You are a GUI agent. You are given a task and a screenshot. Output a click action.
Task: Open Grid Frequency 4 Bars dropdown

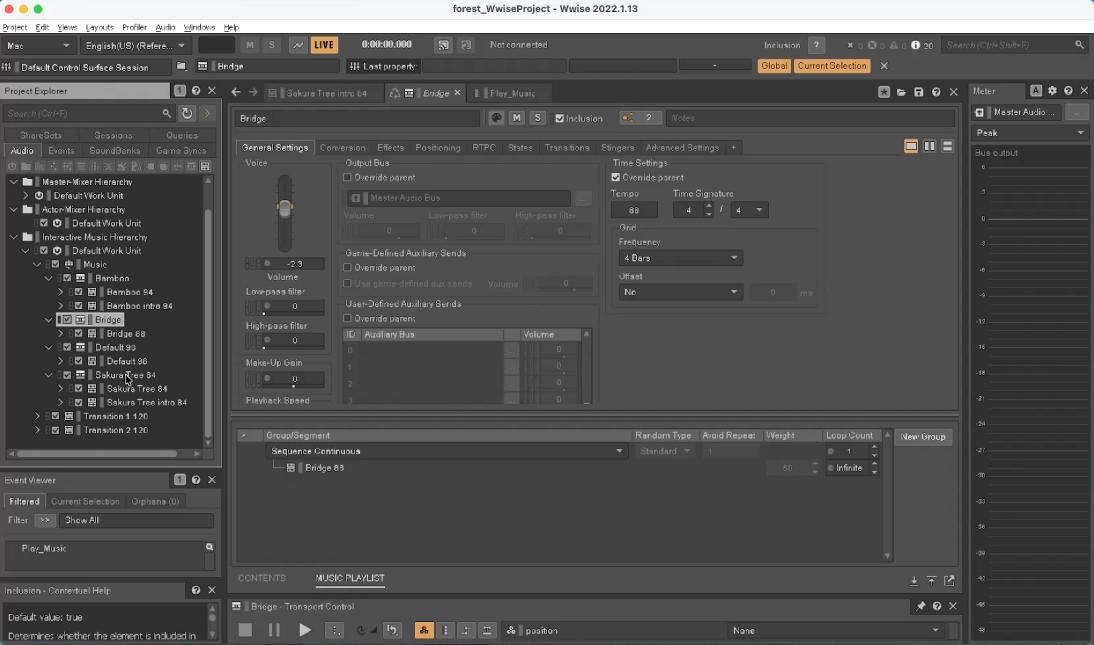680,258
